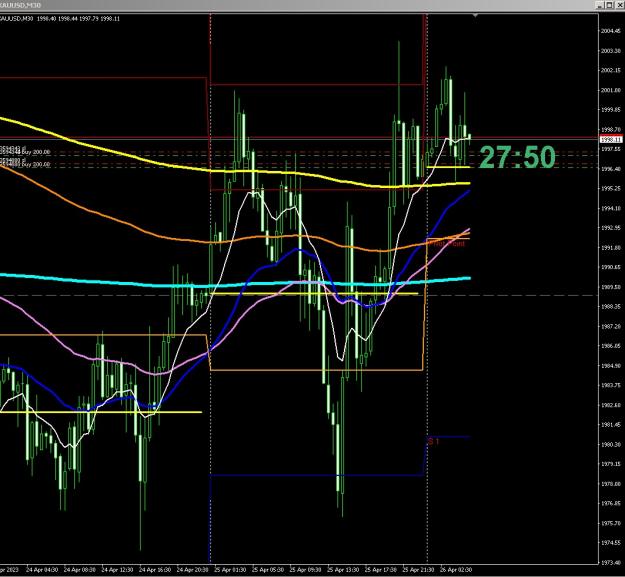Viewport: 625px width, 577px height.
Task: Click the lower buy 200.00 order label
Action: click(25, 164)
